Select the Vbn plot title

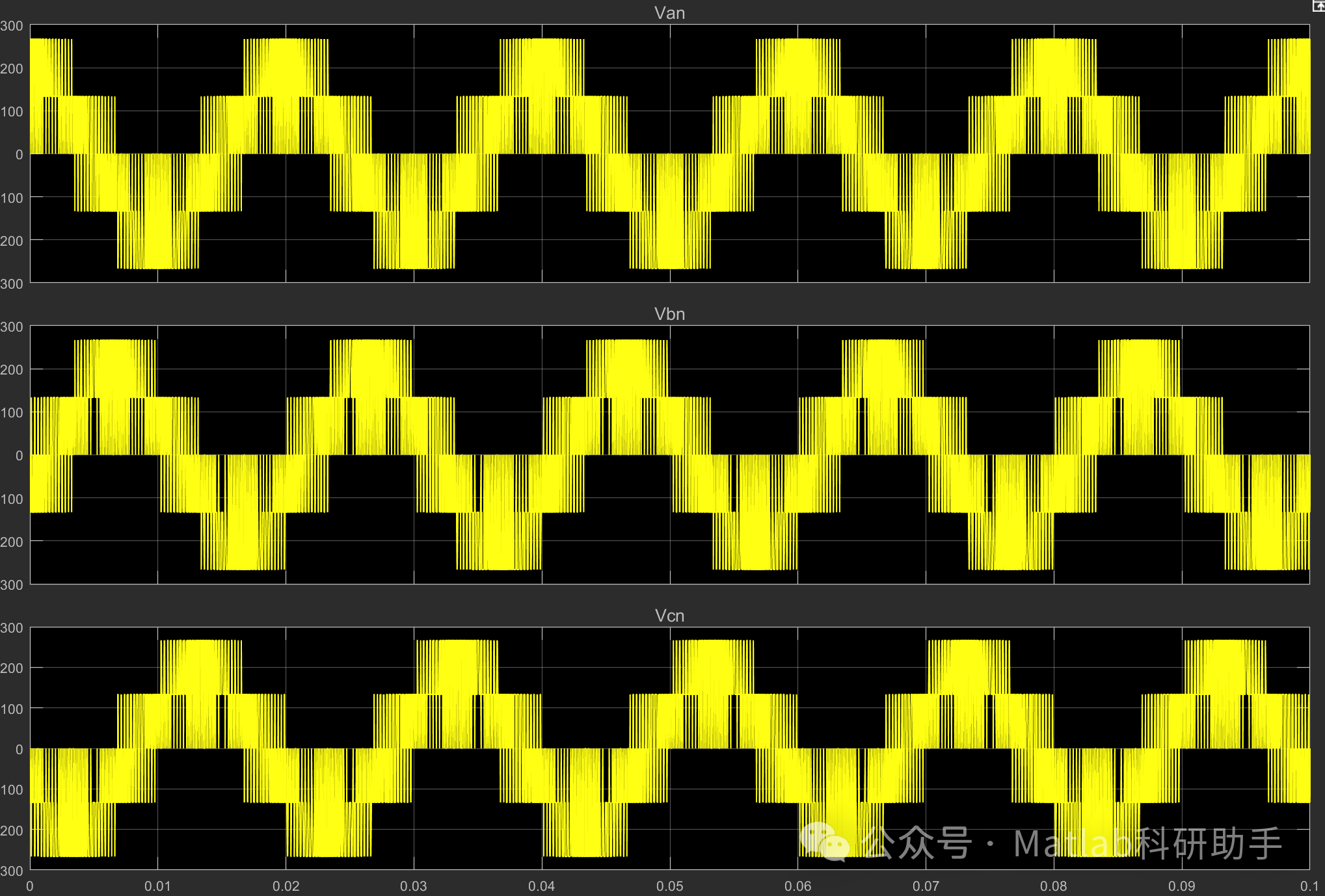(x=669, y=314)
